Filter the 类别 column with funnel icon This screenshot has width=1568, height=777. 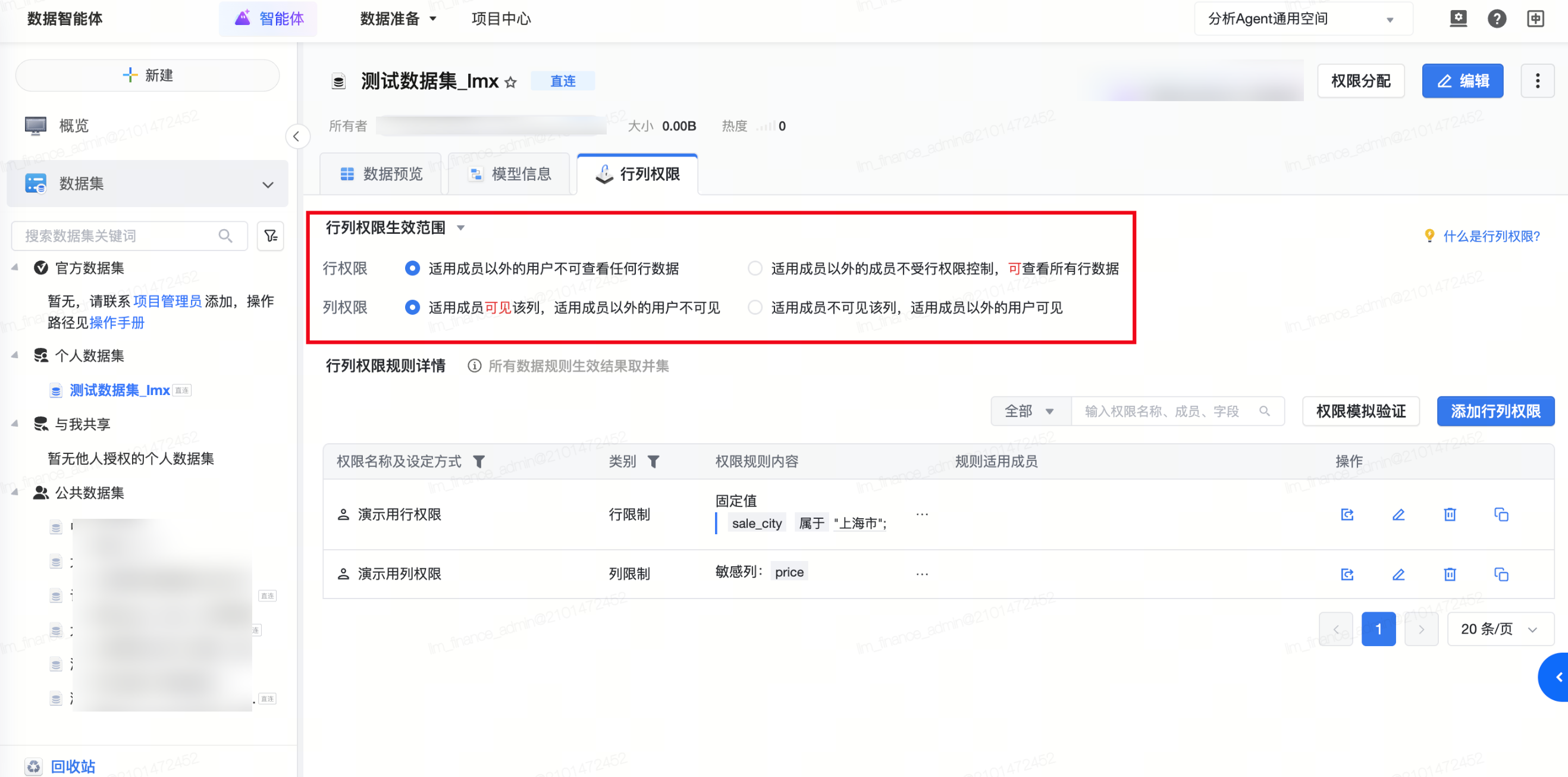click(653, 462)
